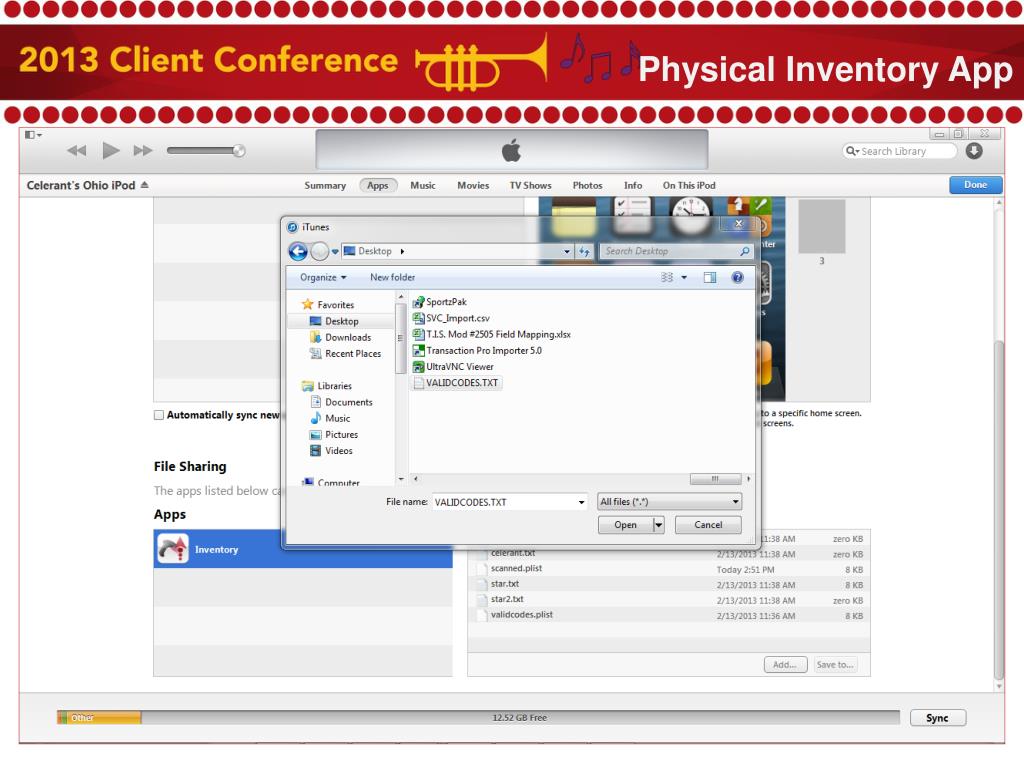The width and height of the screenshot is (1024, 768).
Task: Open the recent locations dropdown arrow
Action: [335, 251]
